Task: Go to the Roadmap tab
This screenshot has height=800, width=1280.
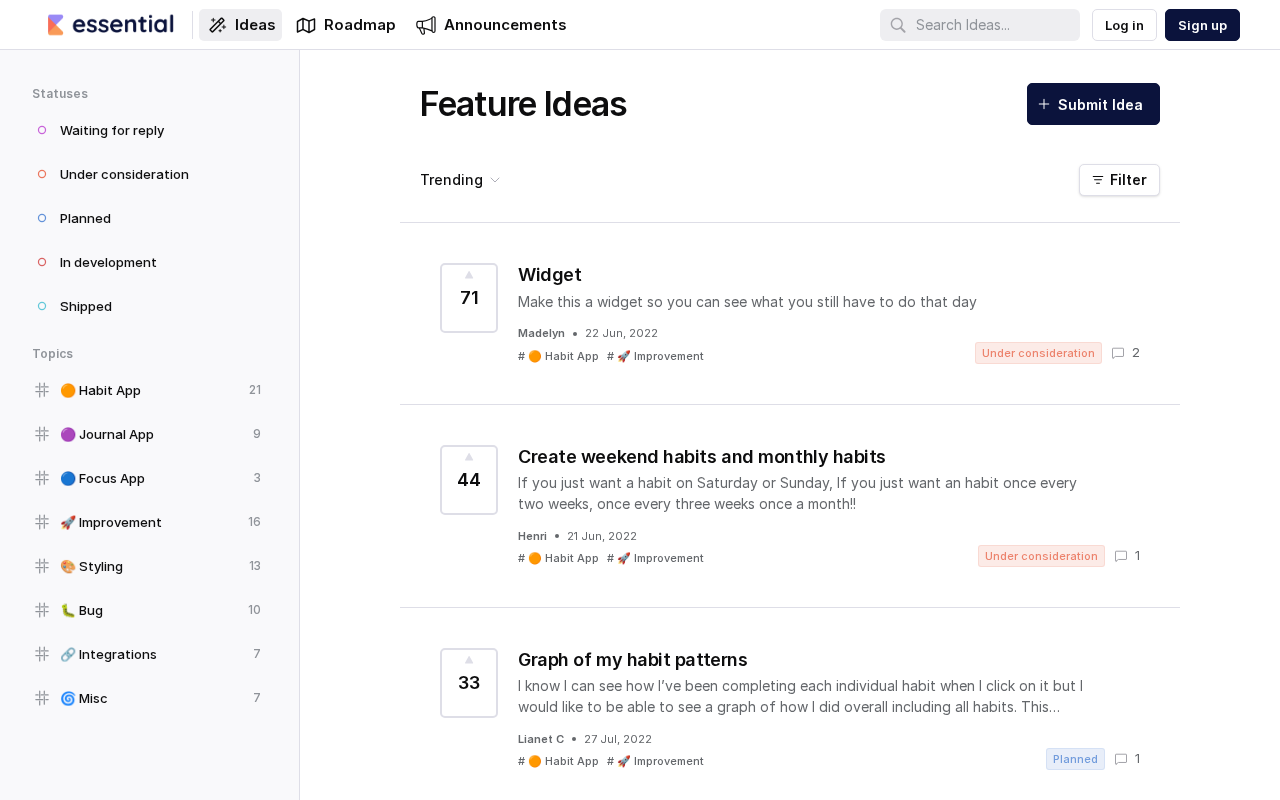Action: point(346,25)
